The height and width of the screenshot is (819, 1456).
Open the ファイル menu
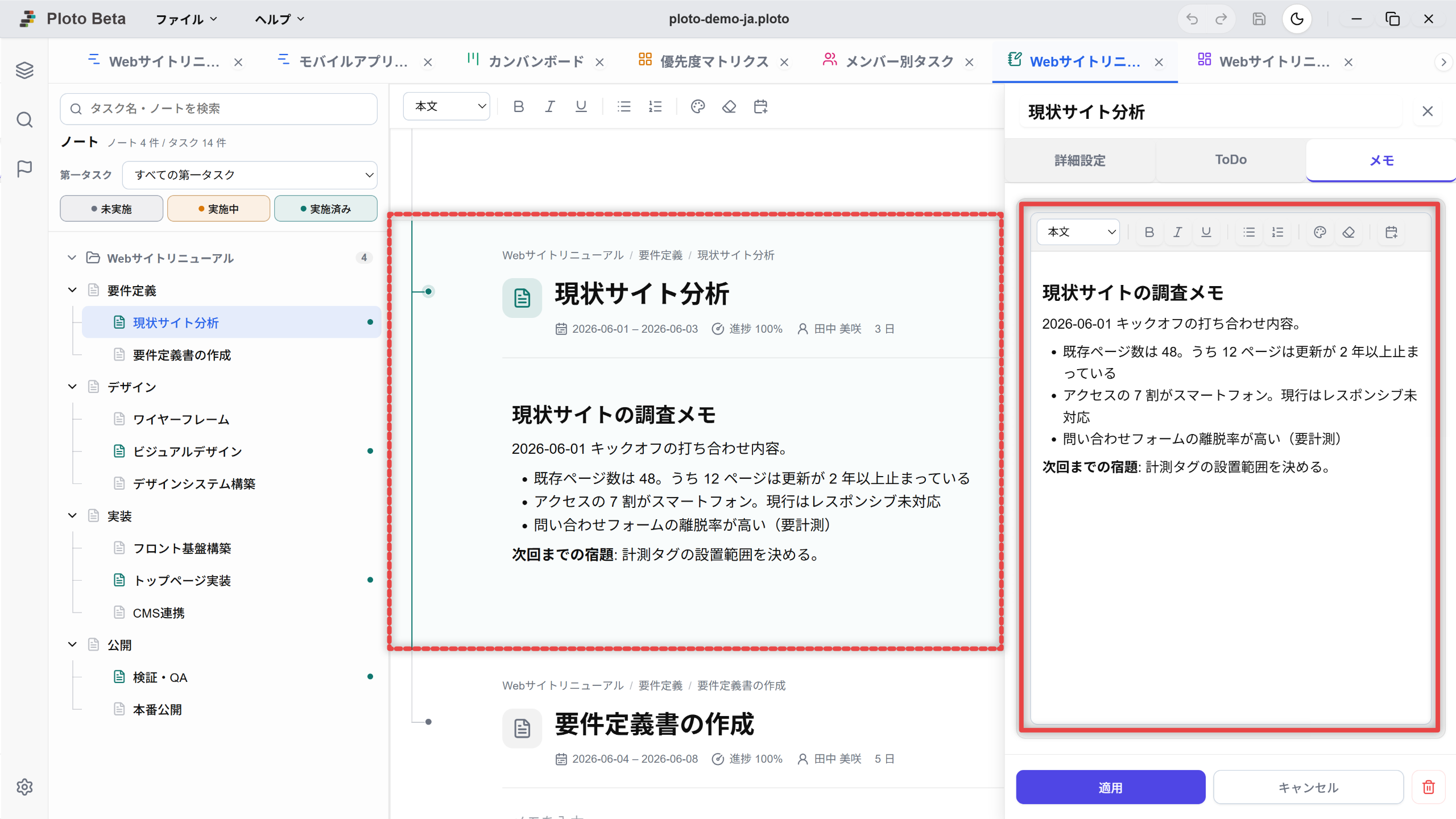click(x=187, y=19)
